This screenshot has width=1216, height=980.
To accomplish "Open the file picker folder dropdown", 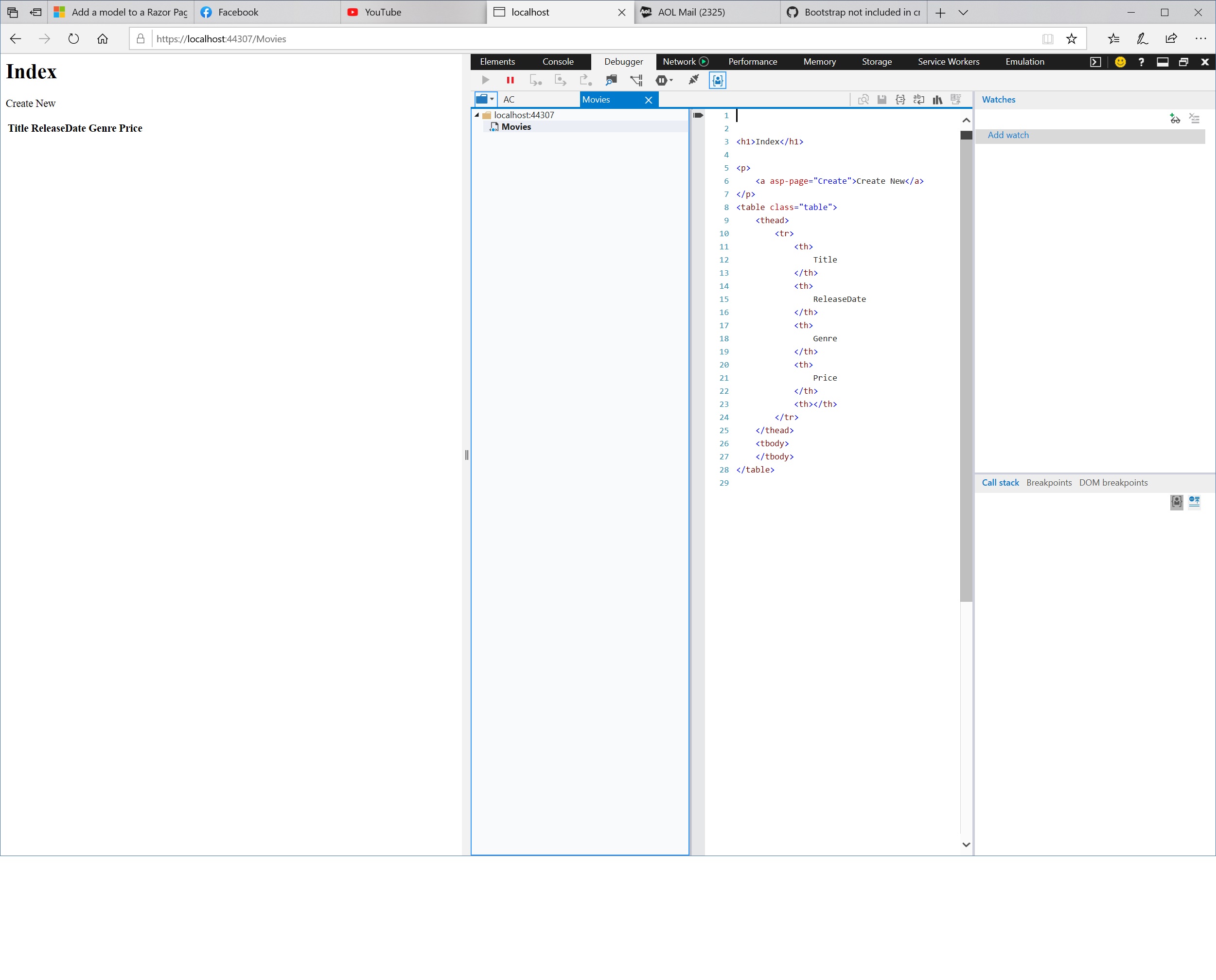I will pyautogui.click(x=485, y=99).
